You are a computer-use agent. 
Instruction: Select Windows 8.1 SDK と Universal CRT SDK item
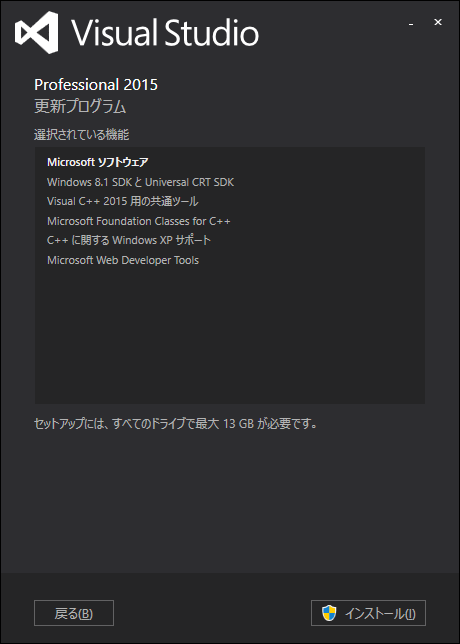click(140, 182)
